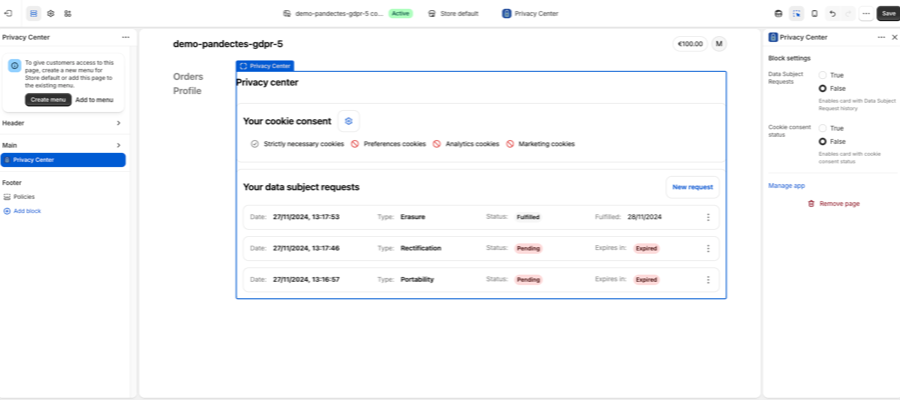This screenshot has height=400, width=900.
Task: Click the trash icon next to Remove page
Action: [x=811, y=204]
